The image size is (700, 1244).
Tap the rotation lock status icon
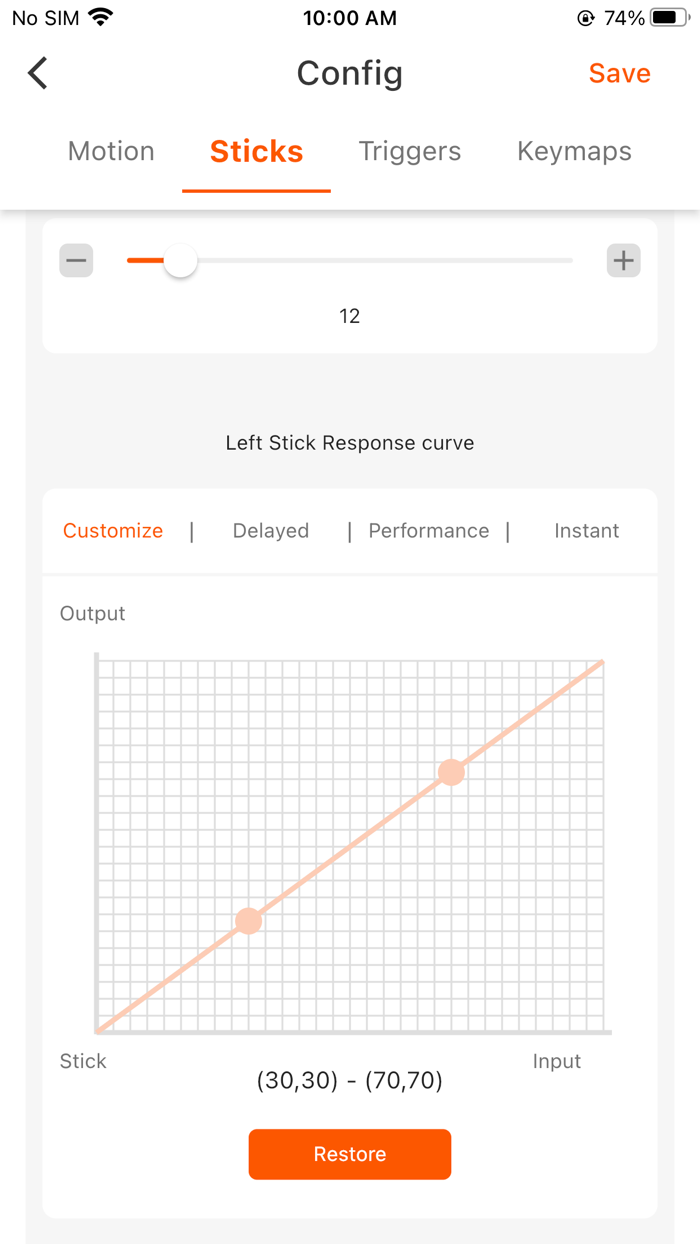coord(586,18)
